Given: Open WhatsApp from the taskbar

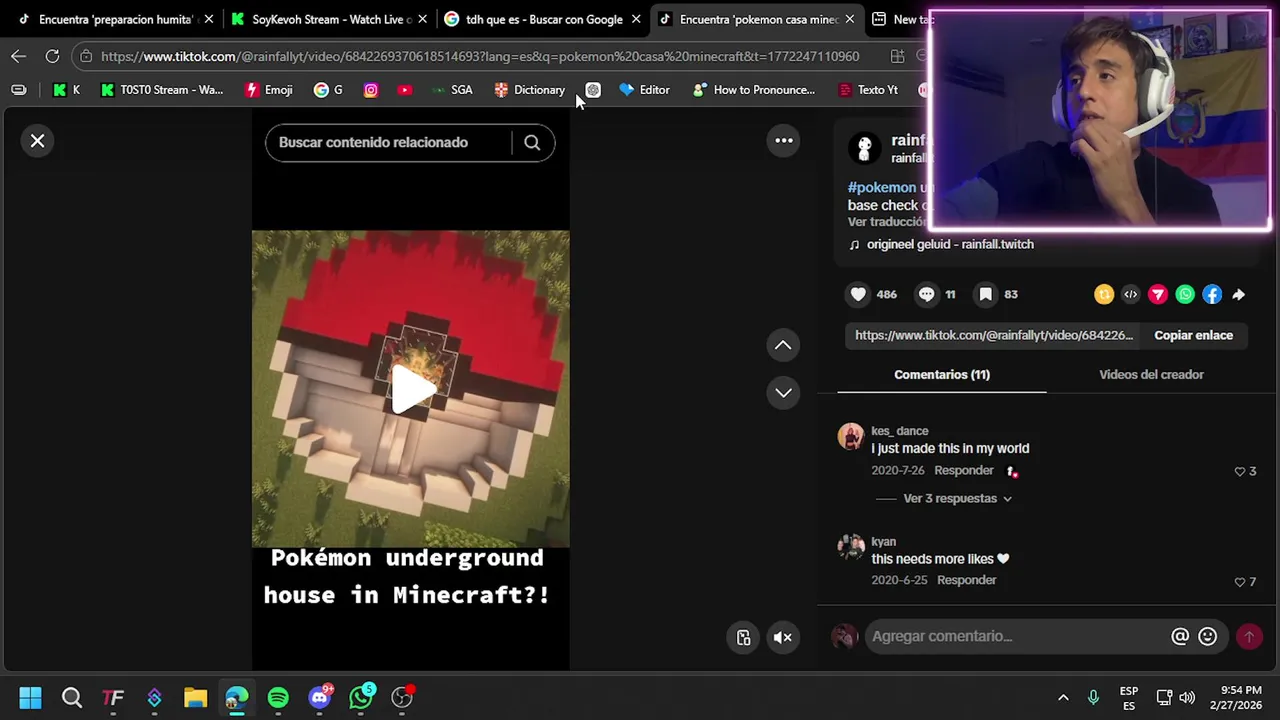Looking at the screenshot, I should pos(361,697).
